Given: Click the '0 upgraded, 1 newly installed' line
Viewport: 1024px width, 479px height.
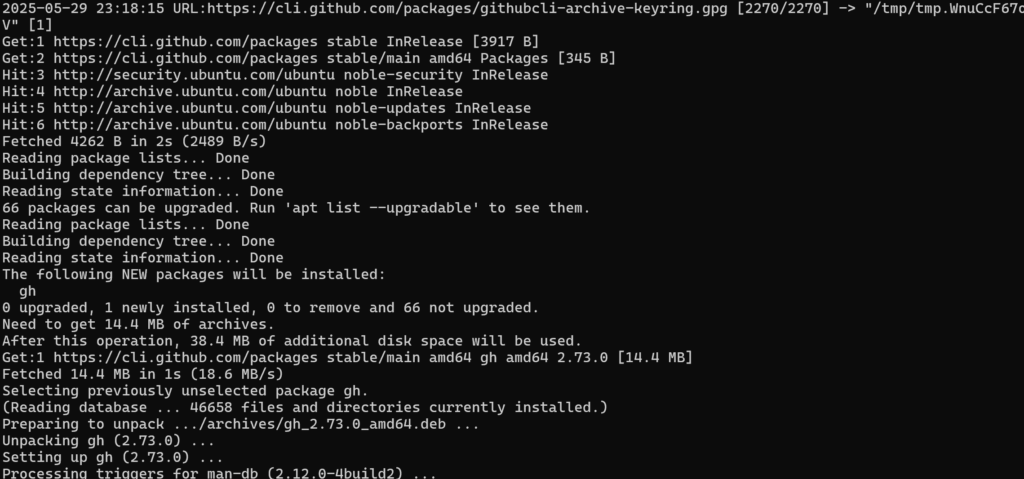Looking at the screenshot, I should click(x=270, y=307).
